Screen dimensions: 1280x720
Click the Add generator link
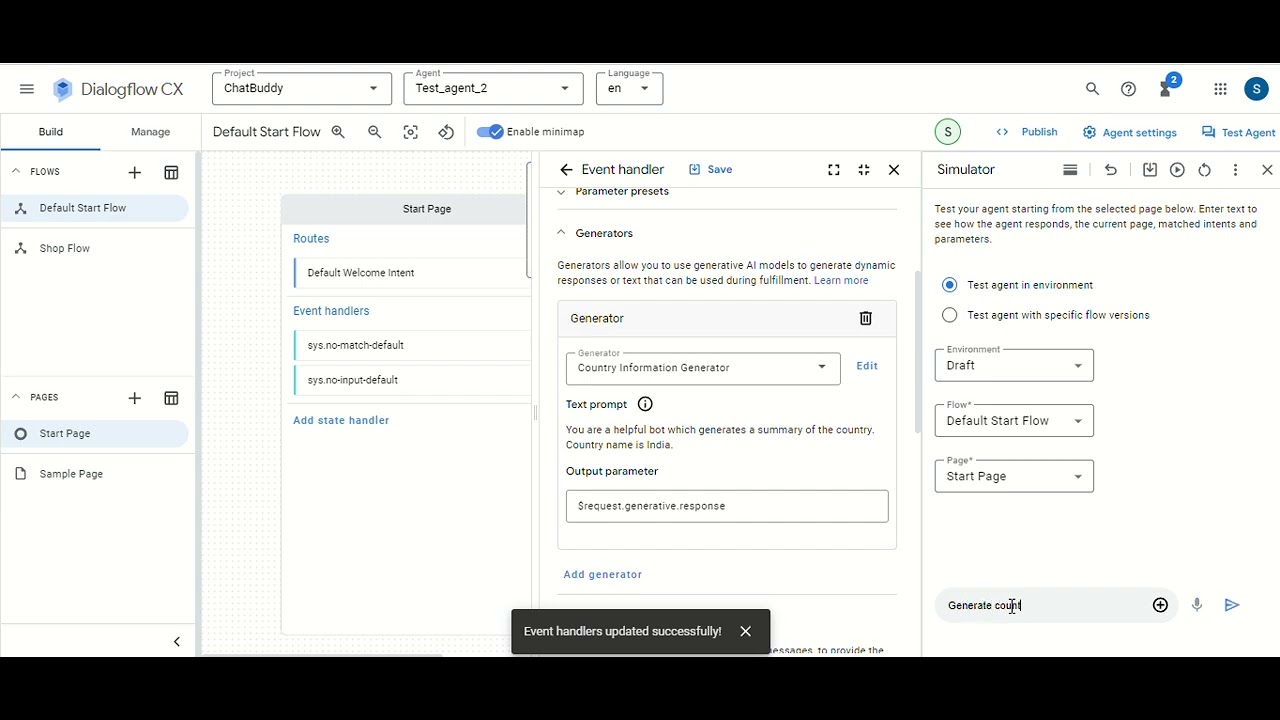click(603, 575)
